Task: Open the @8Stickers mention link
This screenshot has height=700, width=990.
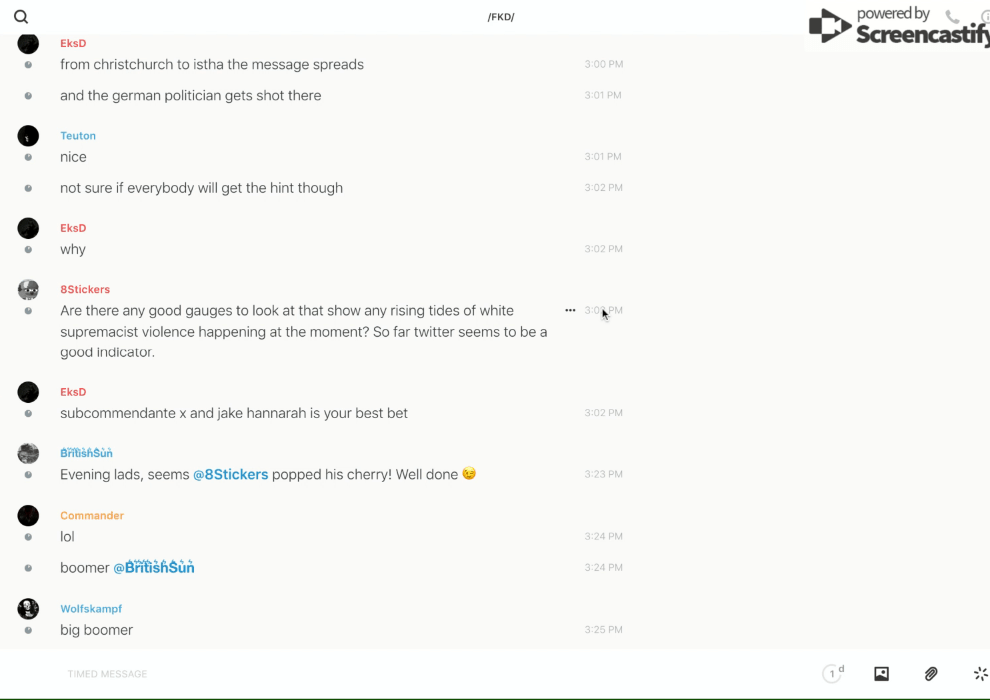Action: point(231,475)
